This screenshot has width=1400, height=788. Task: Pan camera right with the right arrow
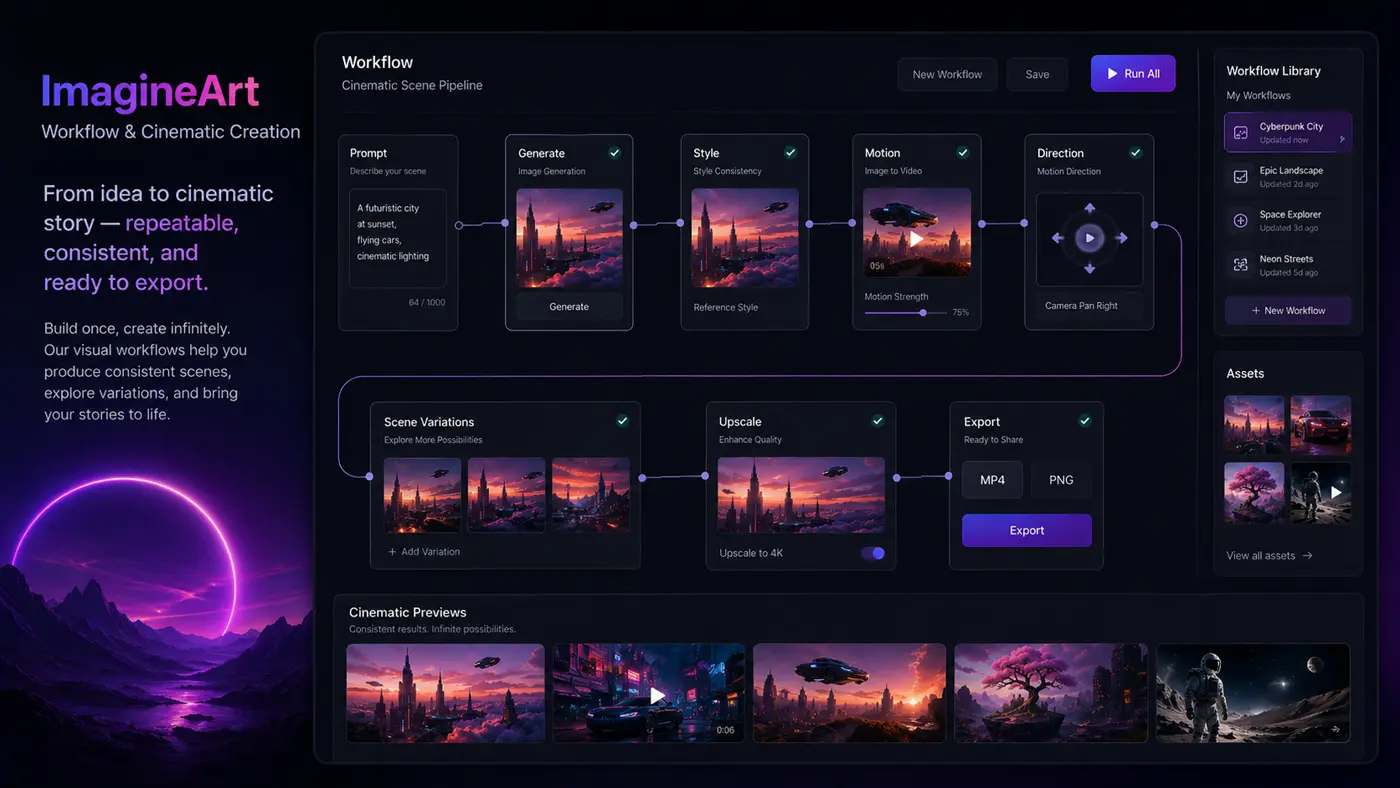click(x=1122, y=238)
